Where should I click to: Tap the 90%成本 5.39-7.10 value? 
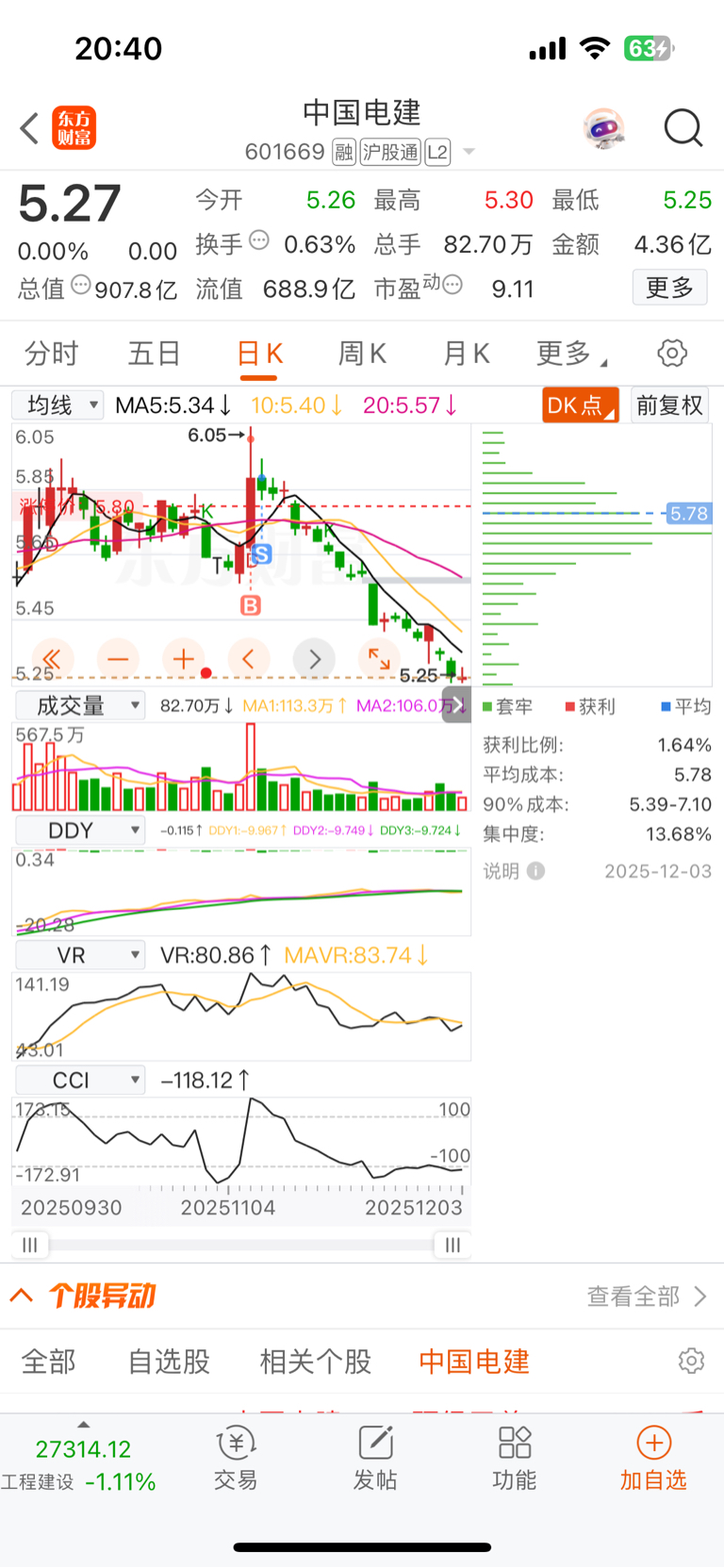pyautogui.click(x=670, y=804)
